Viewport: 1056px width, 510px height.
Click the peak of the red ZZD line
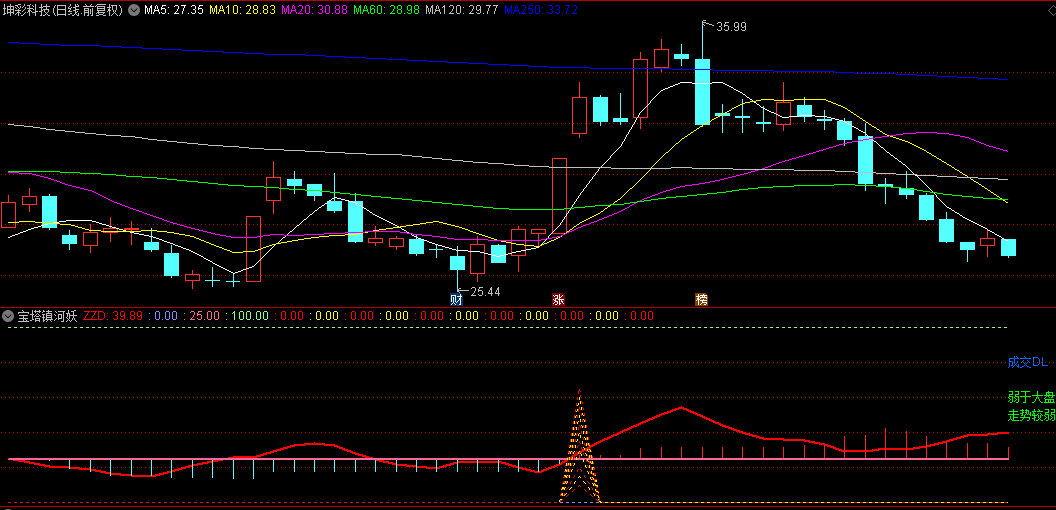pos(682,408)
